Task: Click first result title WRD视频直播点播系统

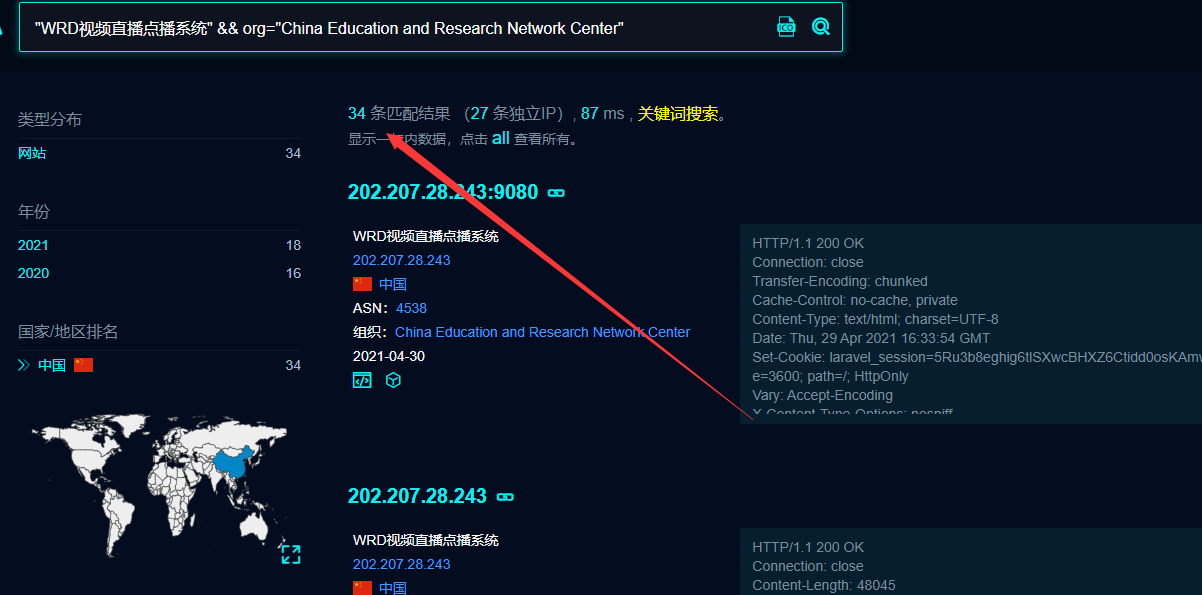Action: [x=426, y=236]
